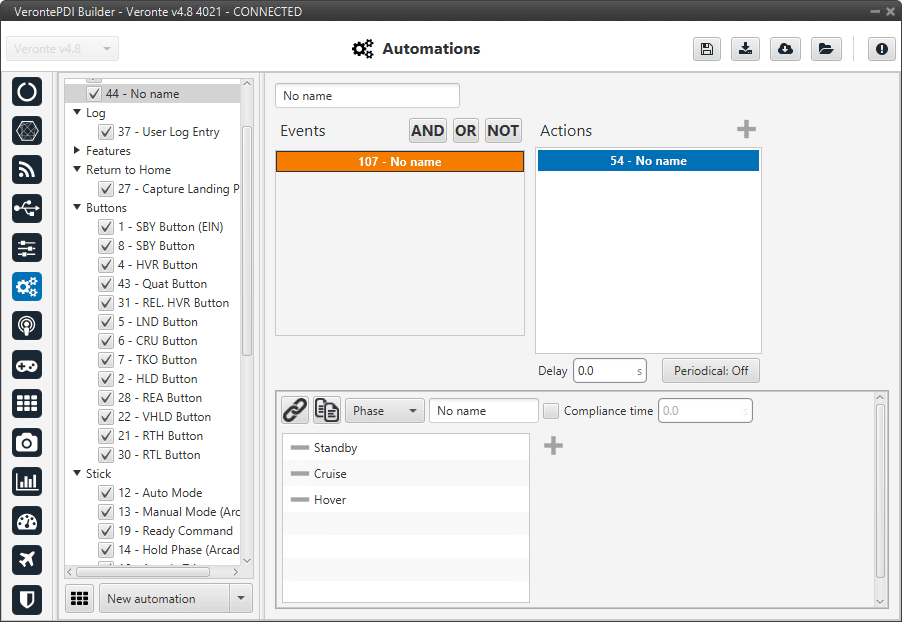Open the shield sidebar icon
Screen dimensions: 902x622
27,600
